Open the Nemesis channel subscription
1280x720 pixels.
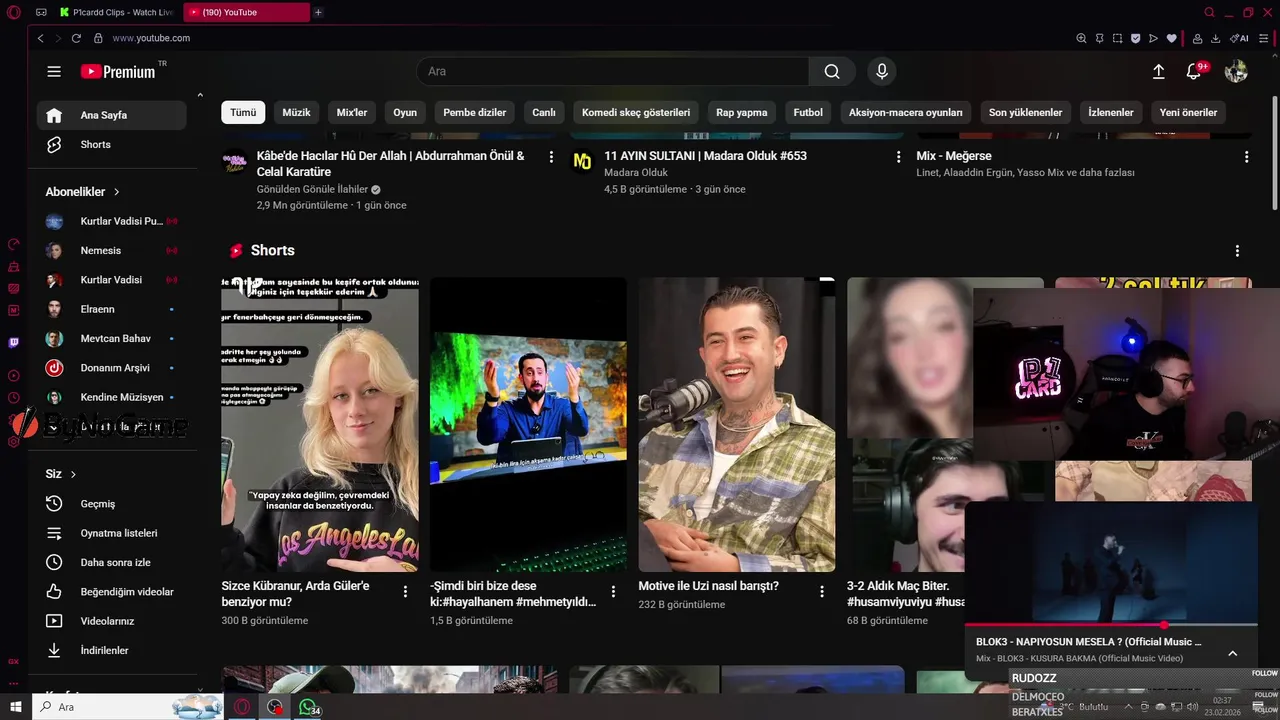pyautogui.click(x=112, y=250)
